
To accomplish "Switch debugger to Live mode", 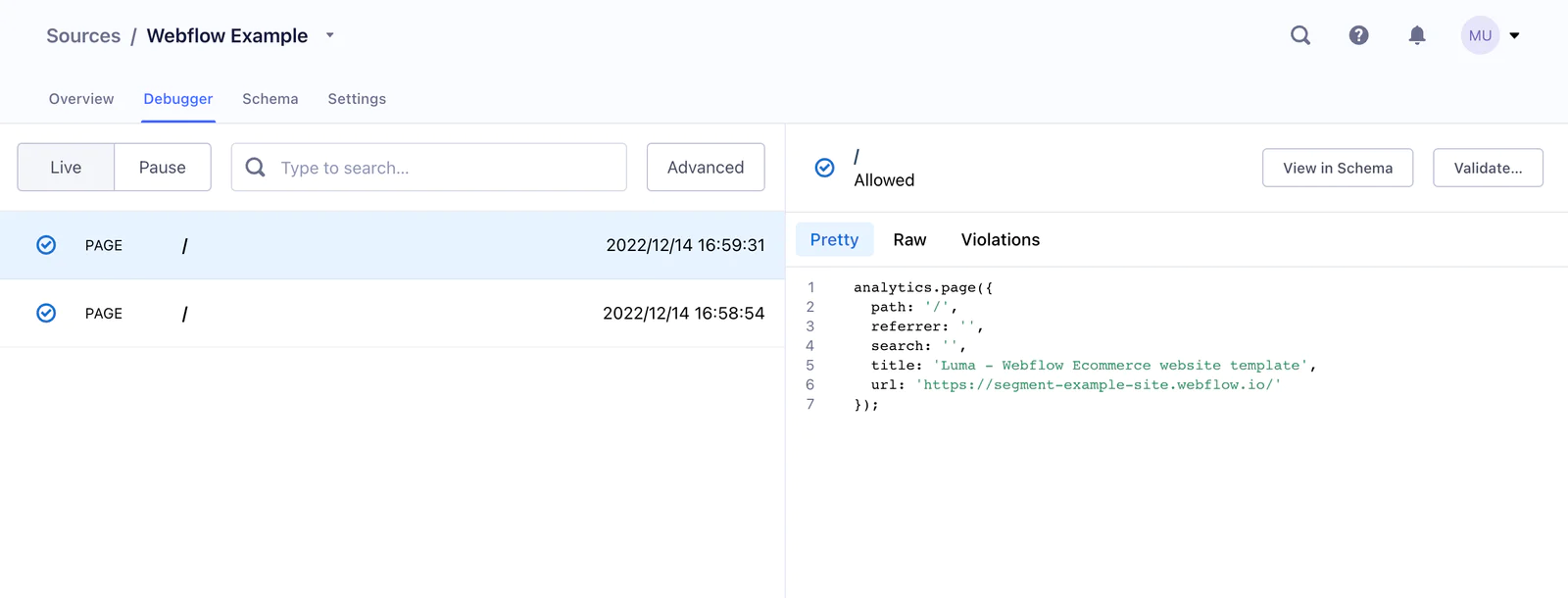I will coord(66,168).
